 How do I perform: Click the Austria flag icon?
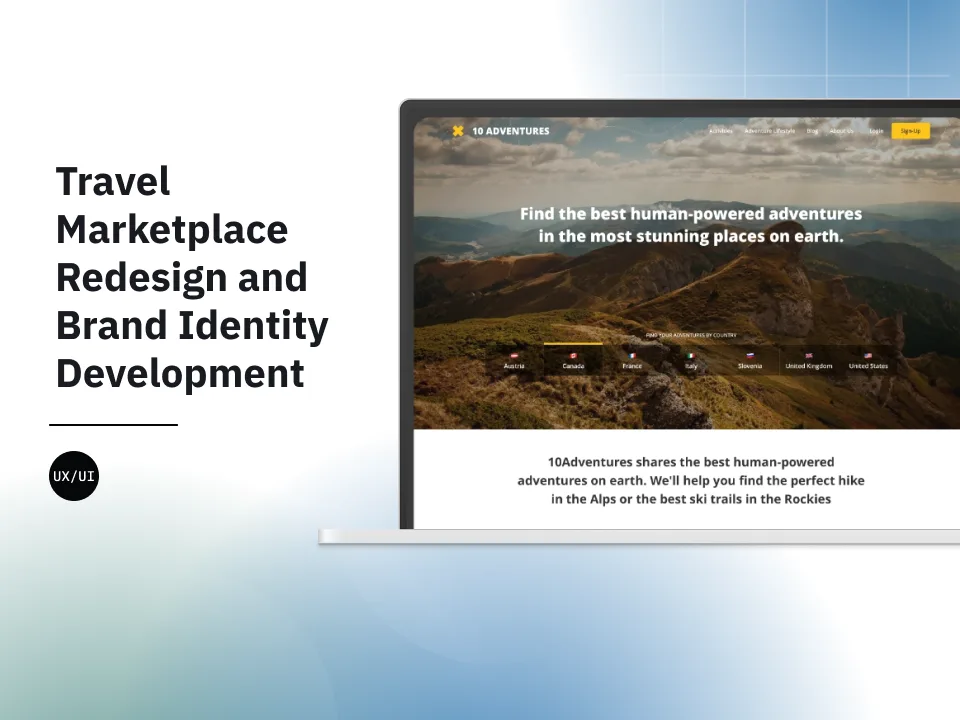click(514, 355)
